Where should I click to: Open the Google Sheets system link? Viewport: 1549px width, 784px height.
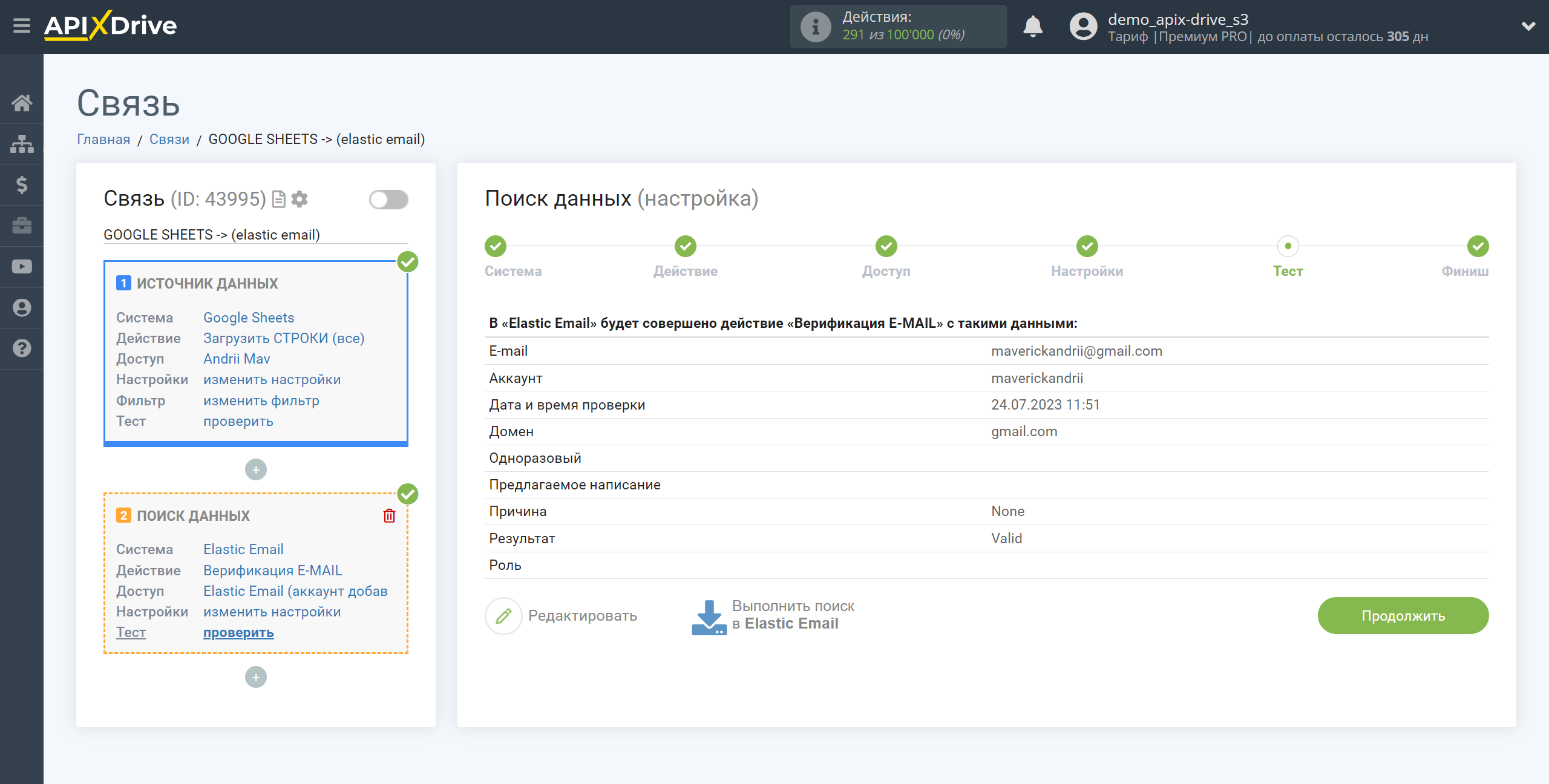coord(249,318)
